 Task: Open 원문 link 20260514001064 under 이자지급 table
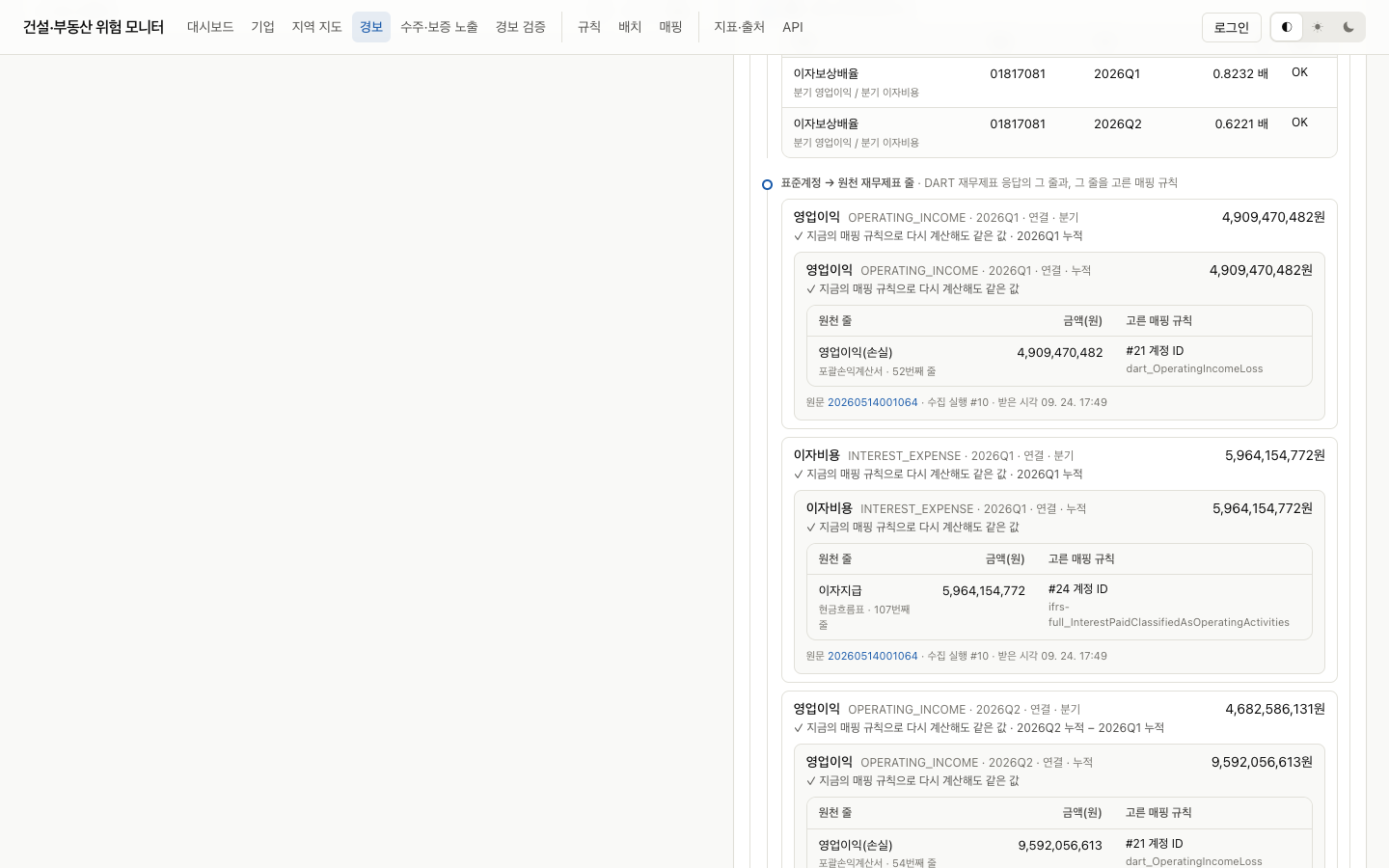coord(873,656)
